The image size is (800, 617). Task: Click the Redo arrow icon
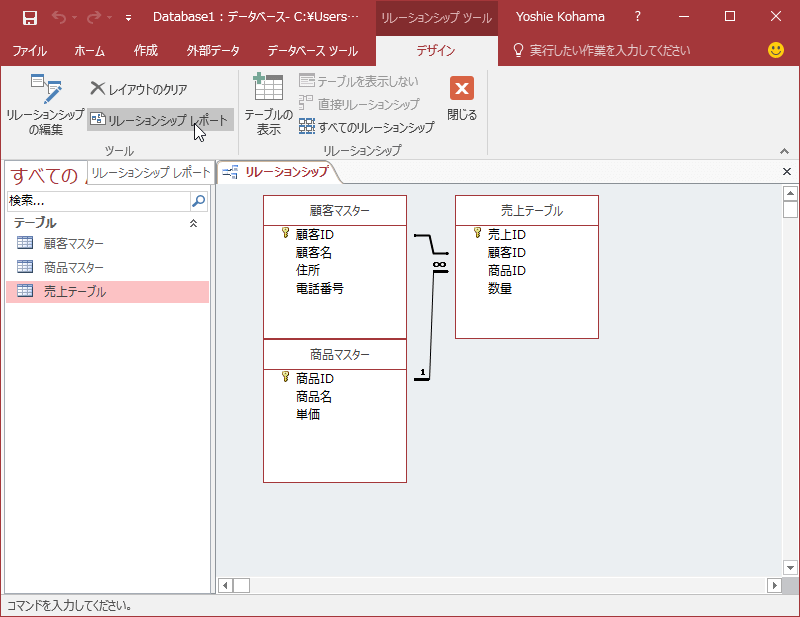pos(94,18)
